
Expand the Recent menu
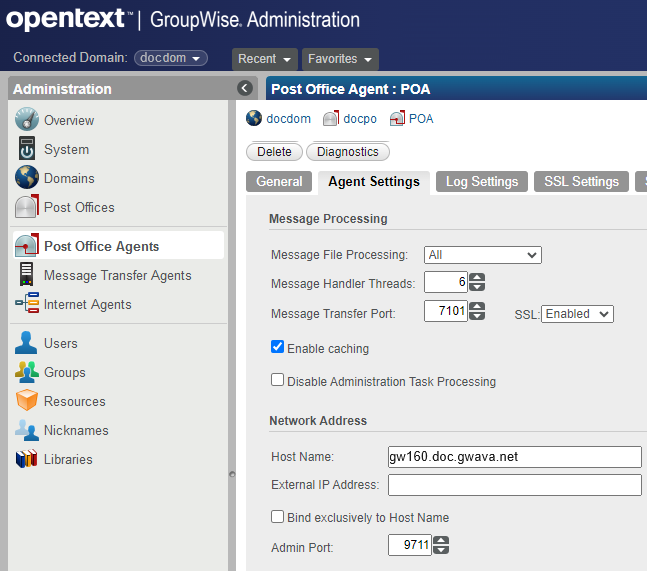pyautogui.click(x=265, y=59)
